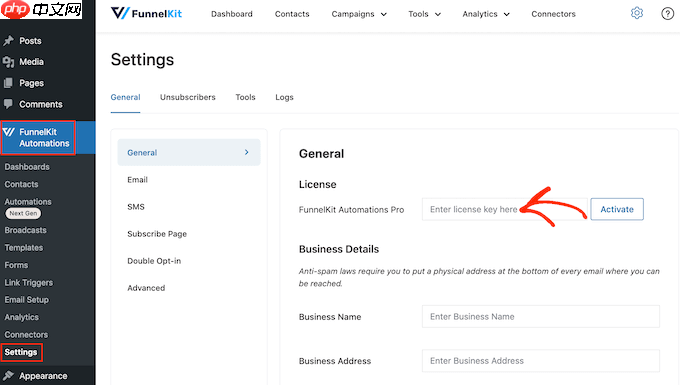Click the Activate license button
This screenshot has height=385, width=680.
point(617,209)
